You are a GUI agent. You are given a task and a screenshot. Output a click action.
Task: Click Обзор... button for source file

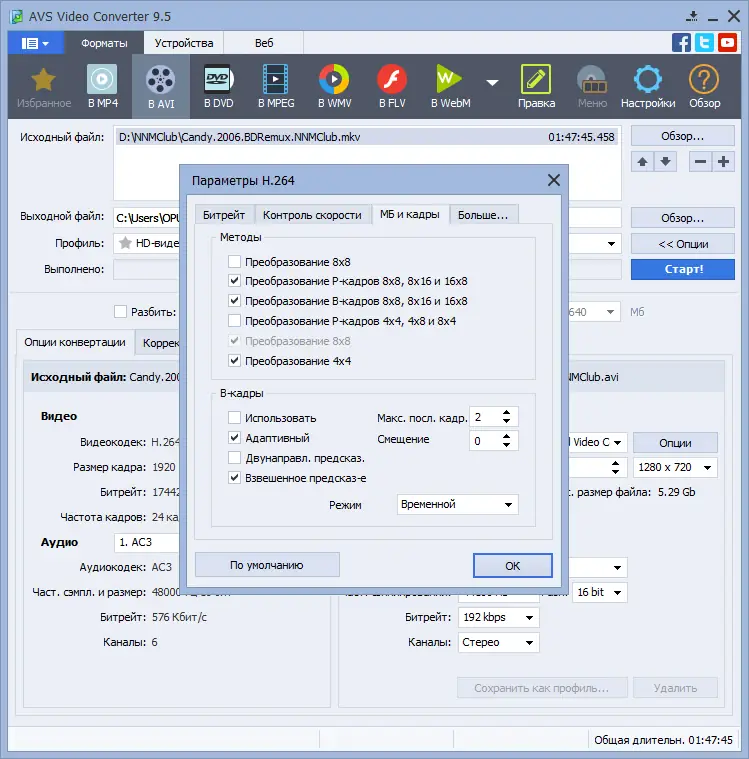click(683, 136)
